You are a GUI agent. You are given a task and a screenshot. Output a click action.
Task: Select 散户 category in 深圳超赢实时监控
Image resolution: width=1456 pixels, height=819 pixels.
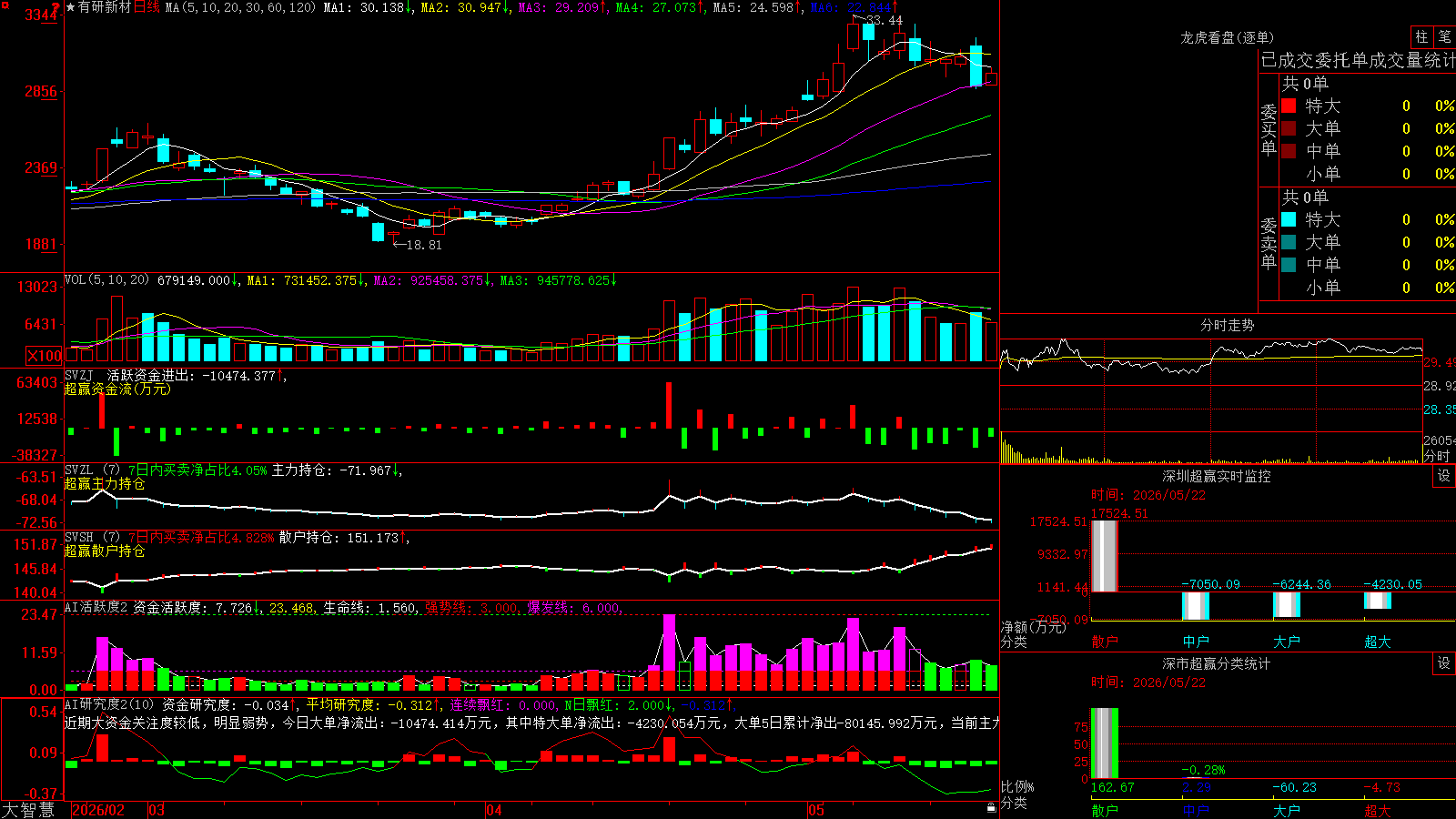pyautogui.click(x=1105, y=641)
